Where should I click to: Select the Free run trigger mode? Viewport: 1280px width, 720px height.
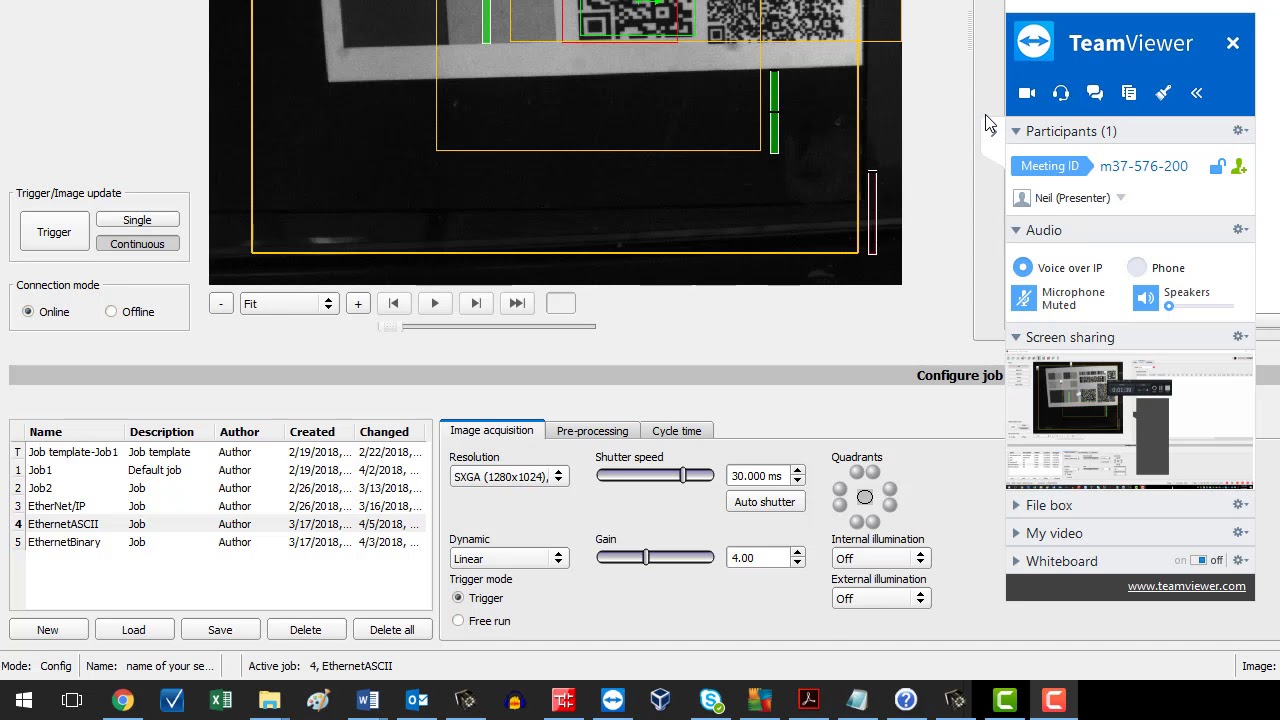(458, 621)
